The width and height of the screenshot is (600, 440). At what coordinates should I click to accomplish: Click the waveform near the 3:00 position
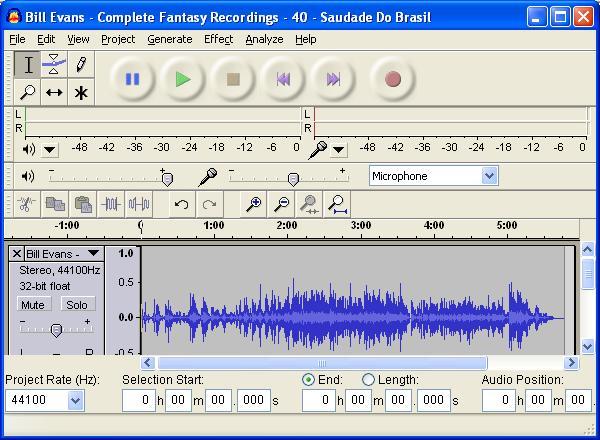pos(361,318)
